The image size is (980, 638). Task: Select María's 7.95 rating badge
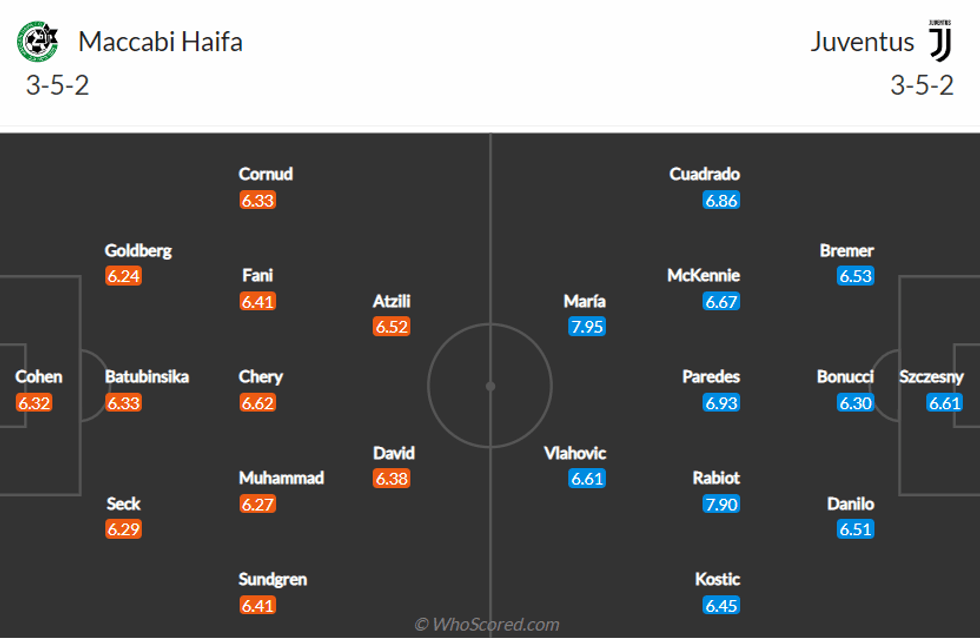[587, 327]
